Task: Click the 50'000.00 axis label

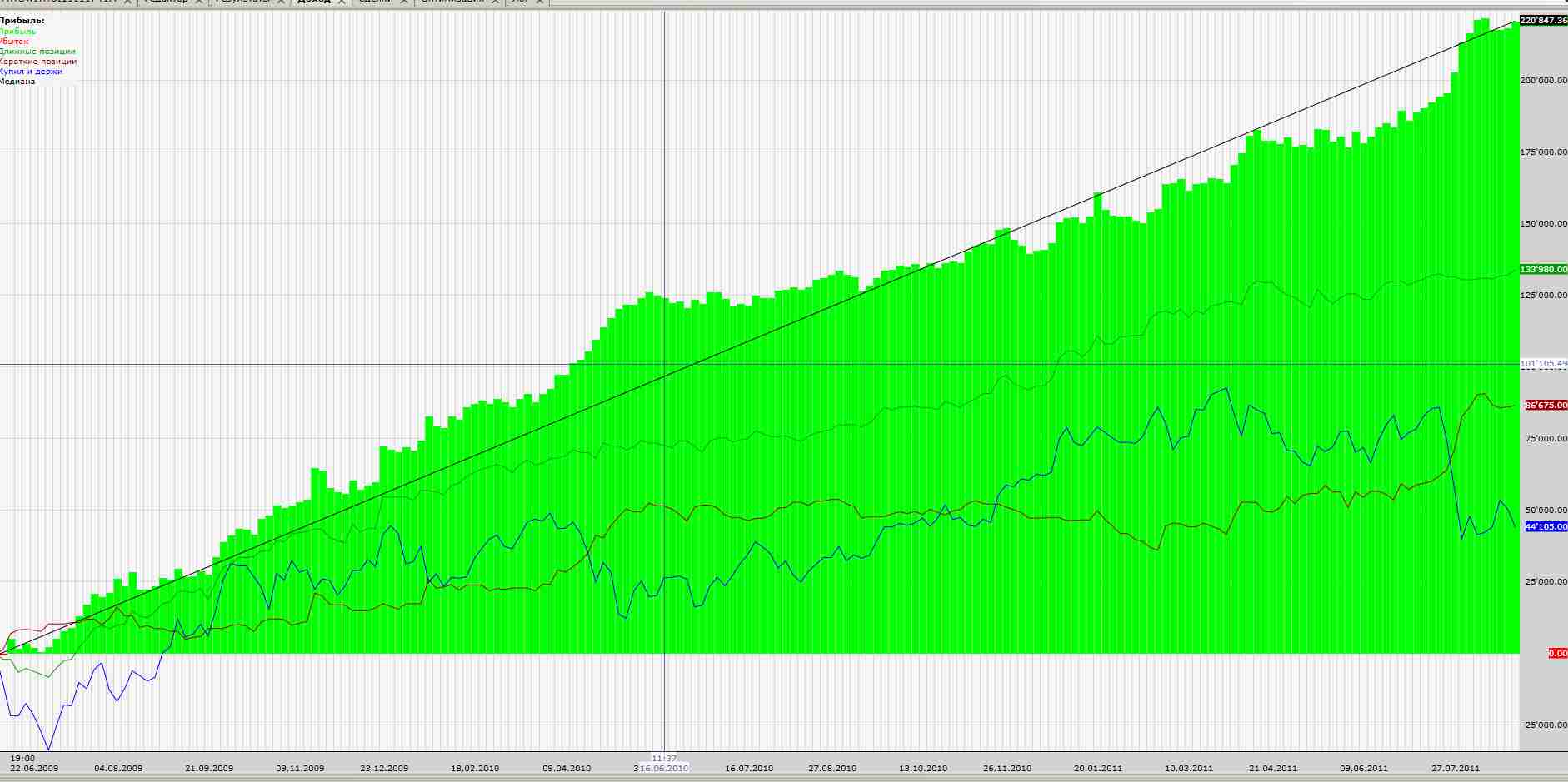Action: pyautogui.click(x=1546, y=511)
